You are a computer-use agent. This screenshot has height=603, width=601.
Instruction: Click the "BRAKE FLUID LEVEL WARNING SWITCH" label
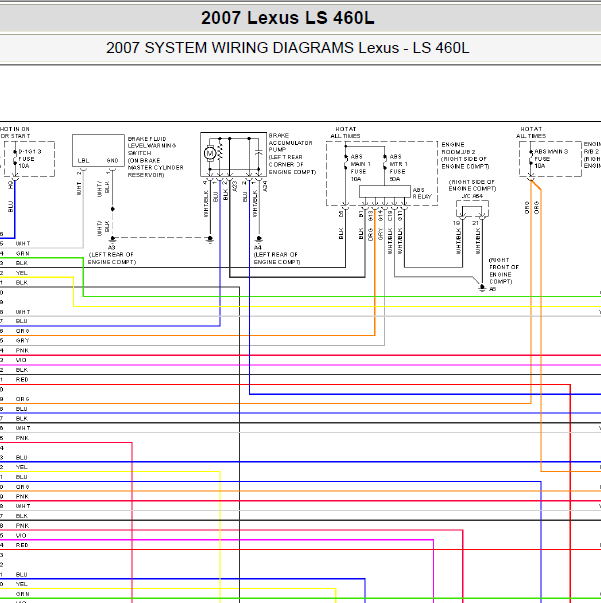tap(152, 146)
